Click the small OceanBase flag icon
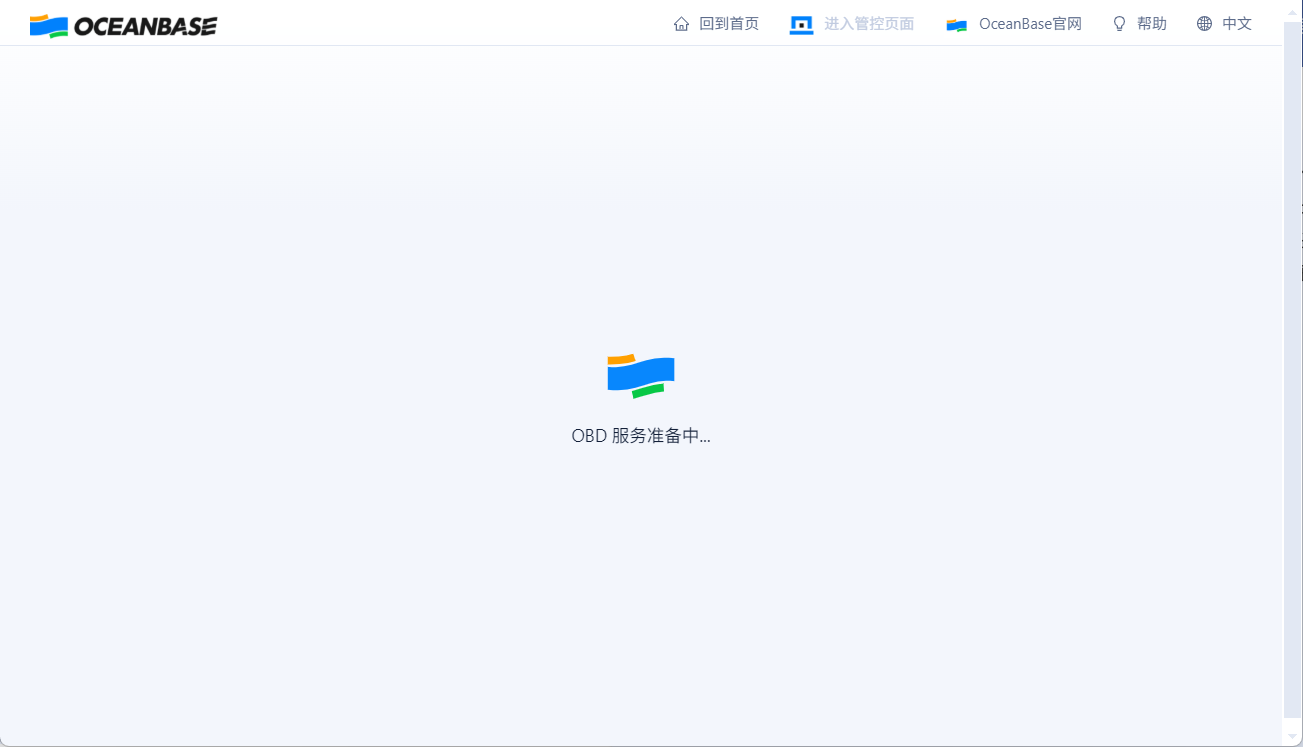The image size is (1303, 747). tap(957, 25)
